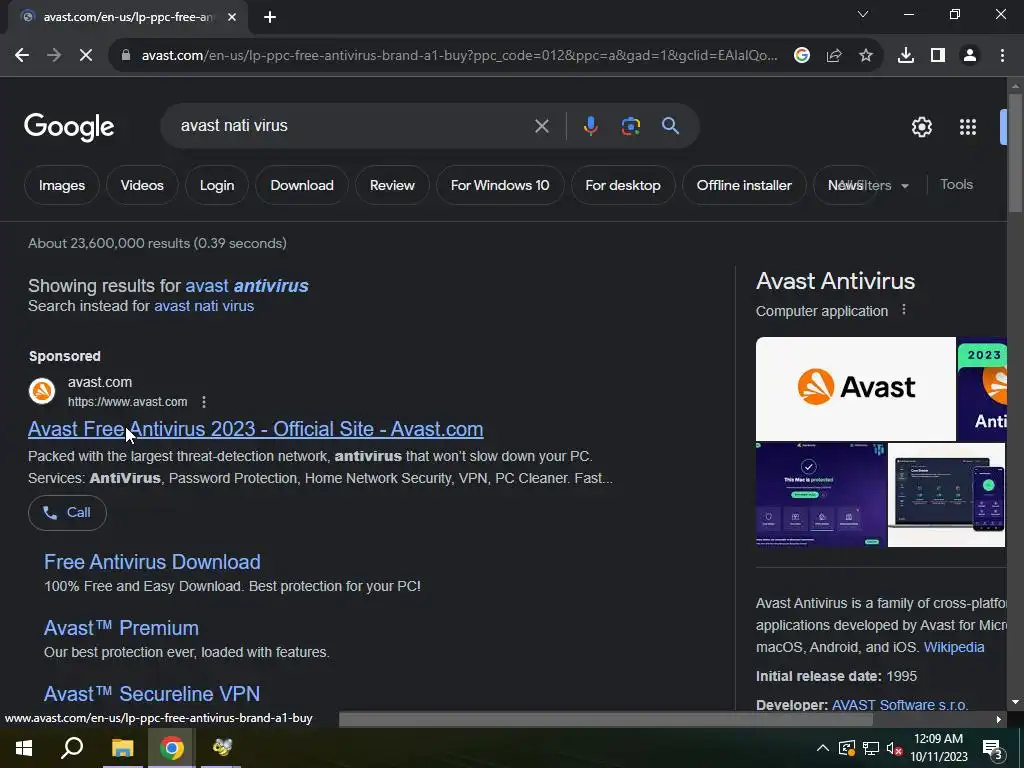The image size is (1024, 768).
Task: Open the notification center icon
Action: pos(993,748)
